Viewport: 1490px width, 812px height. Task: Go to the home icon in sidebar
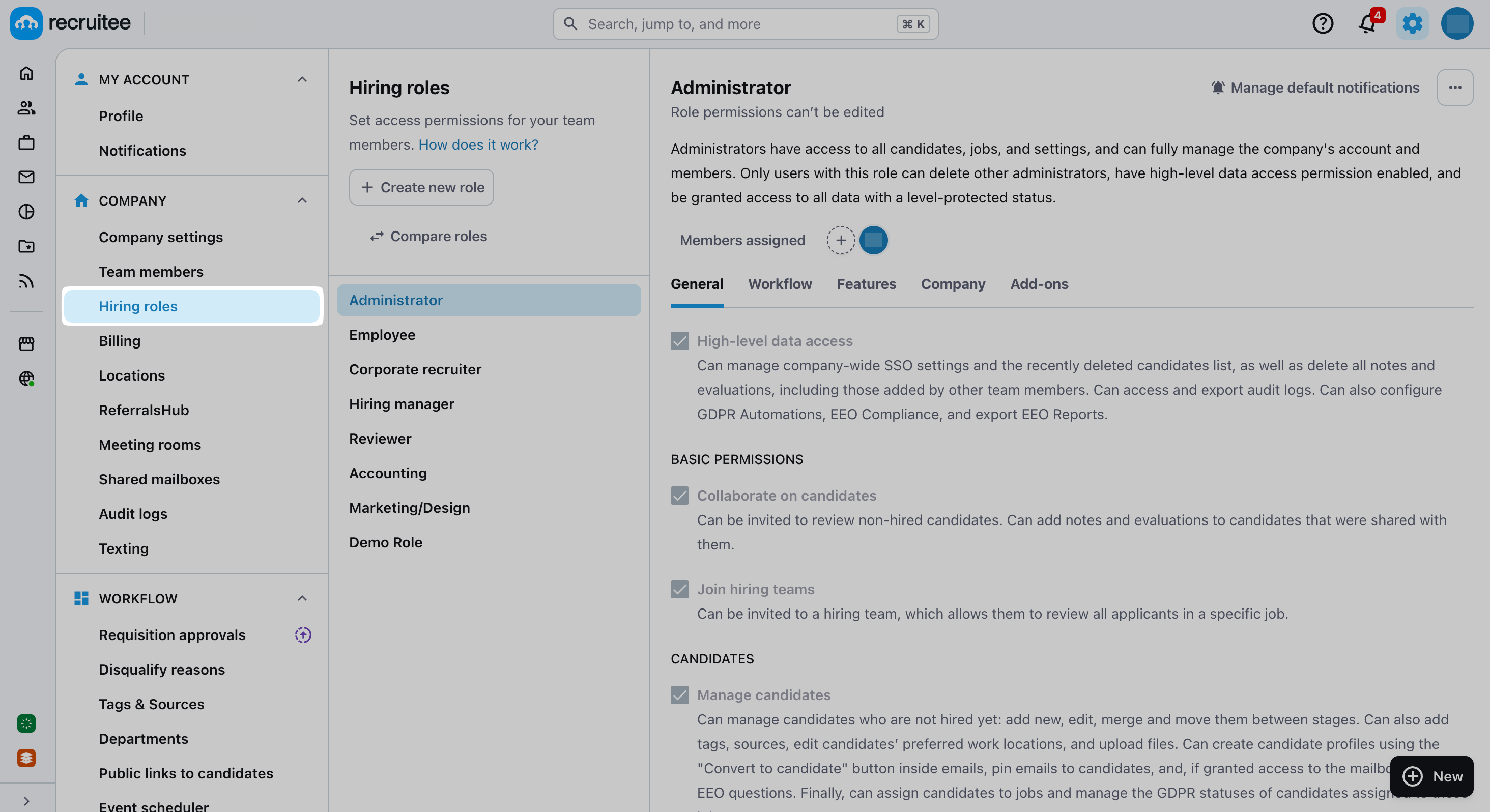click(26, 73)
